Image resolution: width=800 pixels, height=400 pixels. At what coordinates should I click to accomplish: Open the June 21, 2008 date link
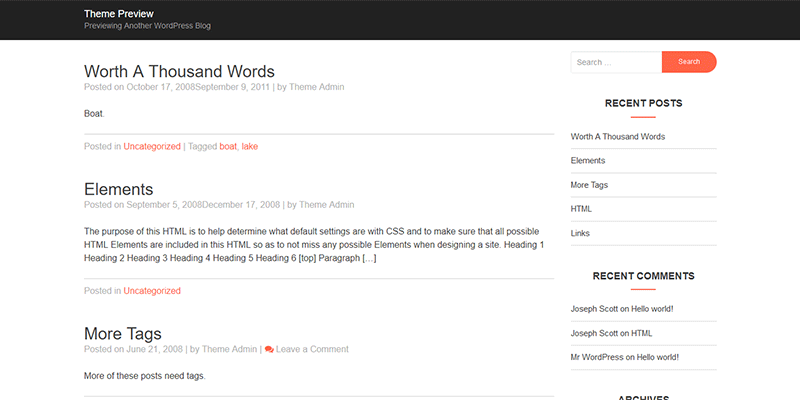[x=155, y=349]
